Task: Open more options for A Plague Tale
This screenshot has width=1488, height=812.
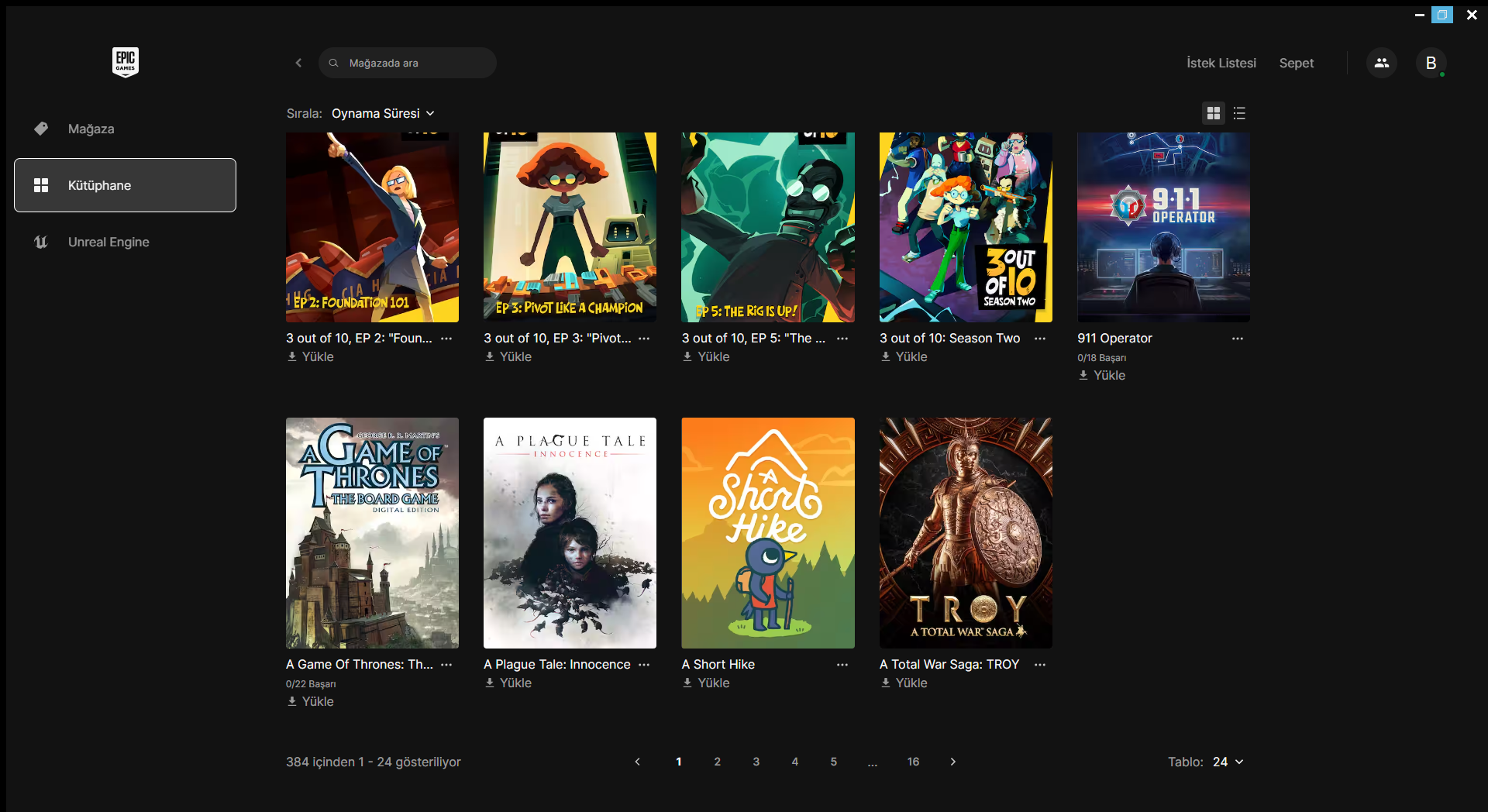Action: (x=644, y=665)
